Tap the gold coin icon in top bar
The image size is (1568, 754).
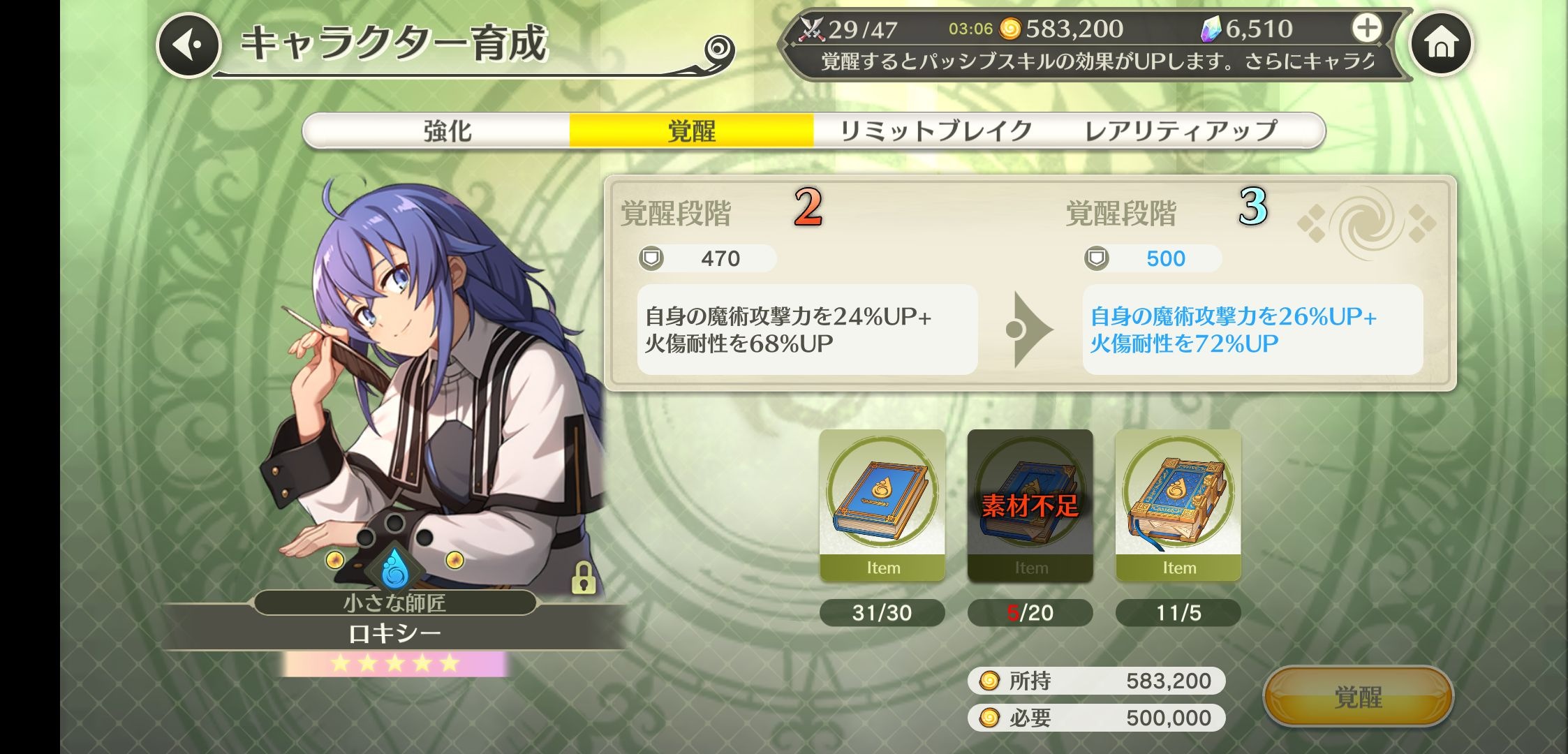(x=1009, y=29)
